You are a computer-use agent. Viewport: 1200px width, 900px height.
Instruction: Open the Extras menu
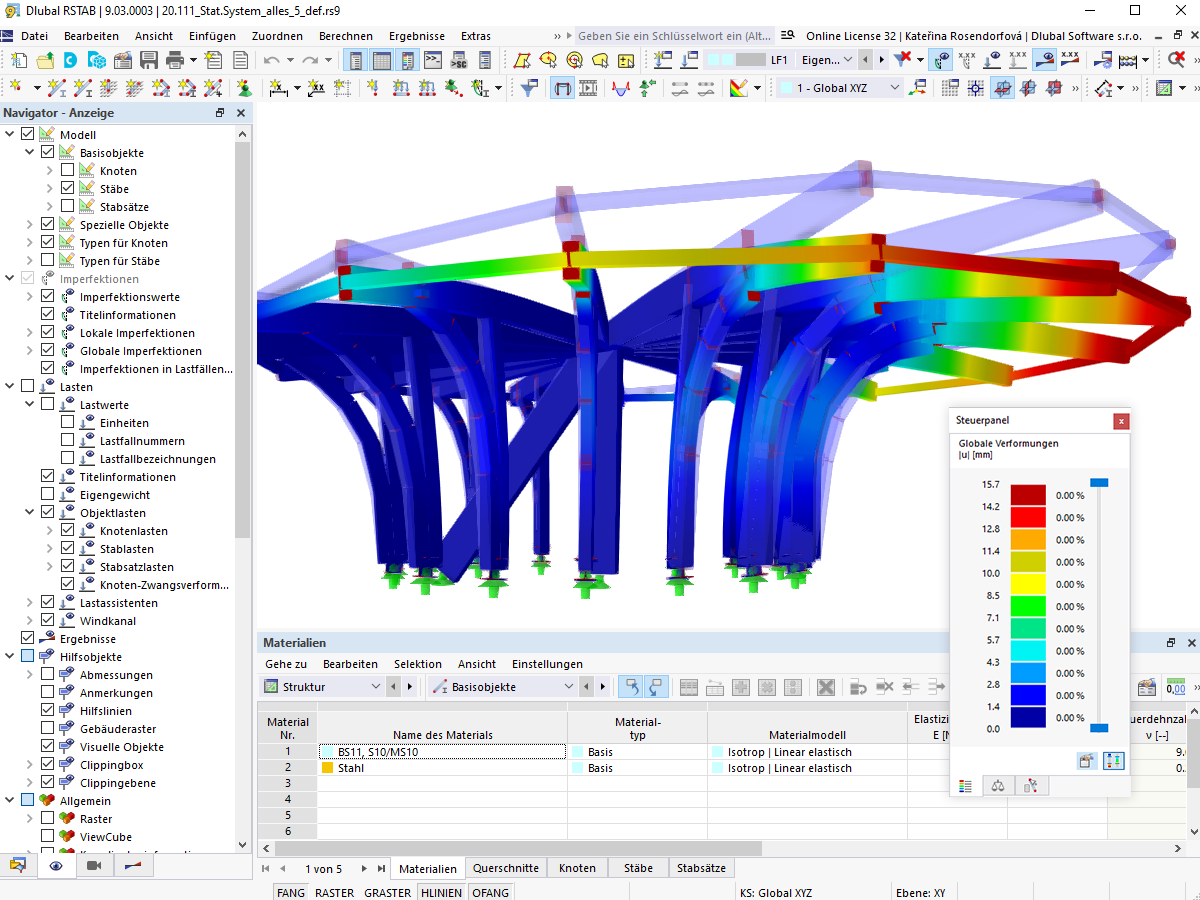(x=476, y=36)
